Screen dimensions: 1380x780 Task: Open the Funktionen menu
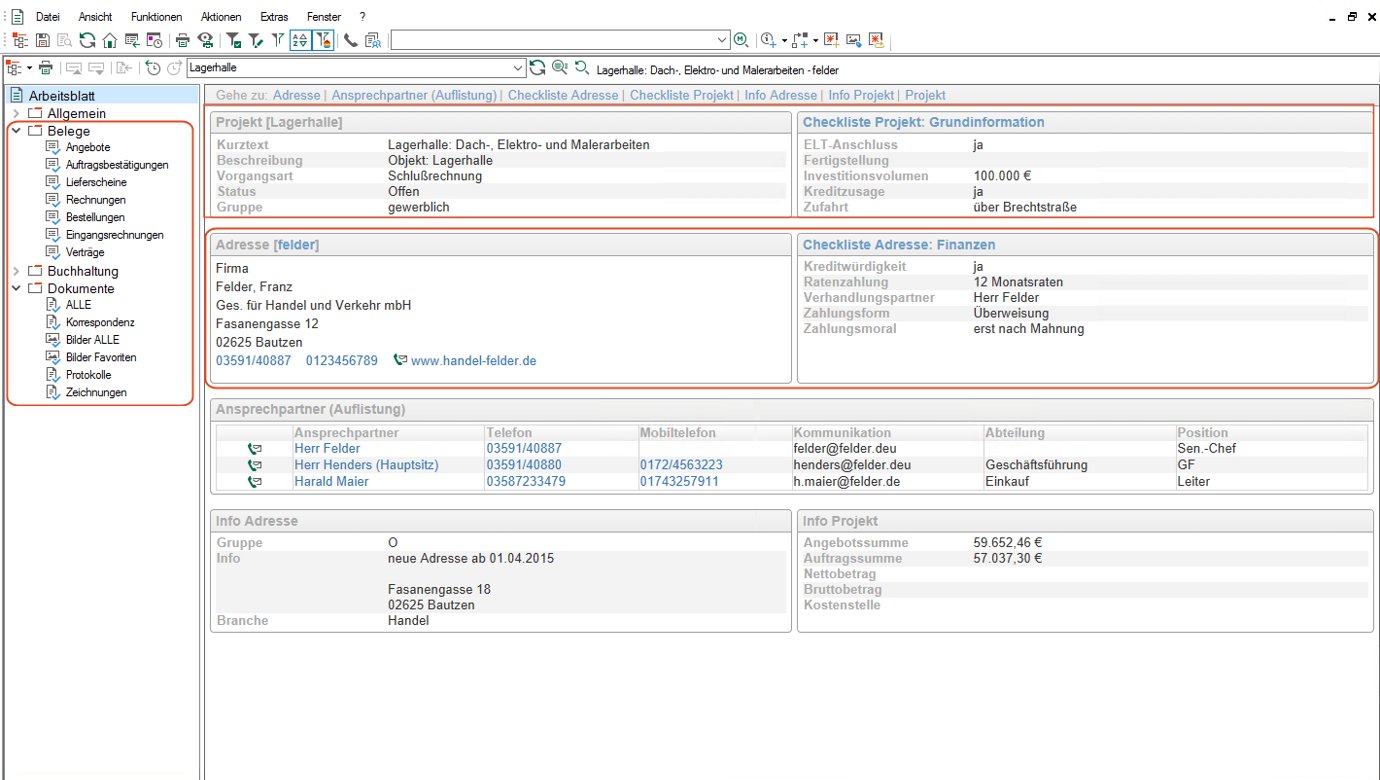[156, 17]
